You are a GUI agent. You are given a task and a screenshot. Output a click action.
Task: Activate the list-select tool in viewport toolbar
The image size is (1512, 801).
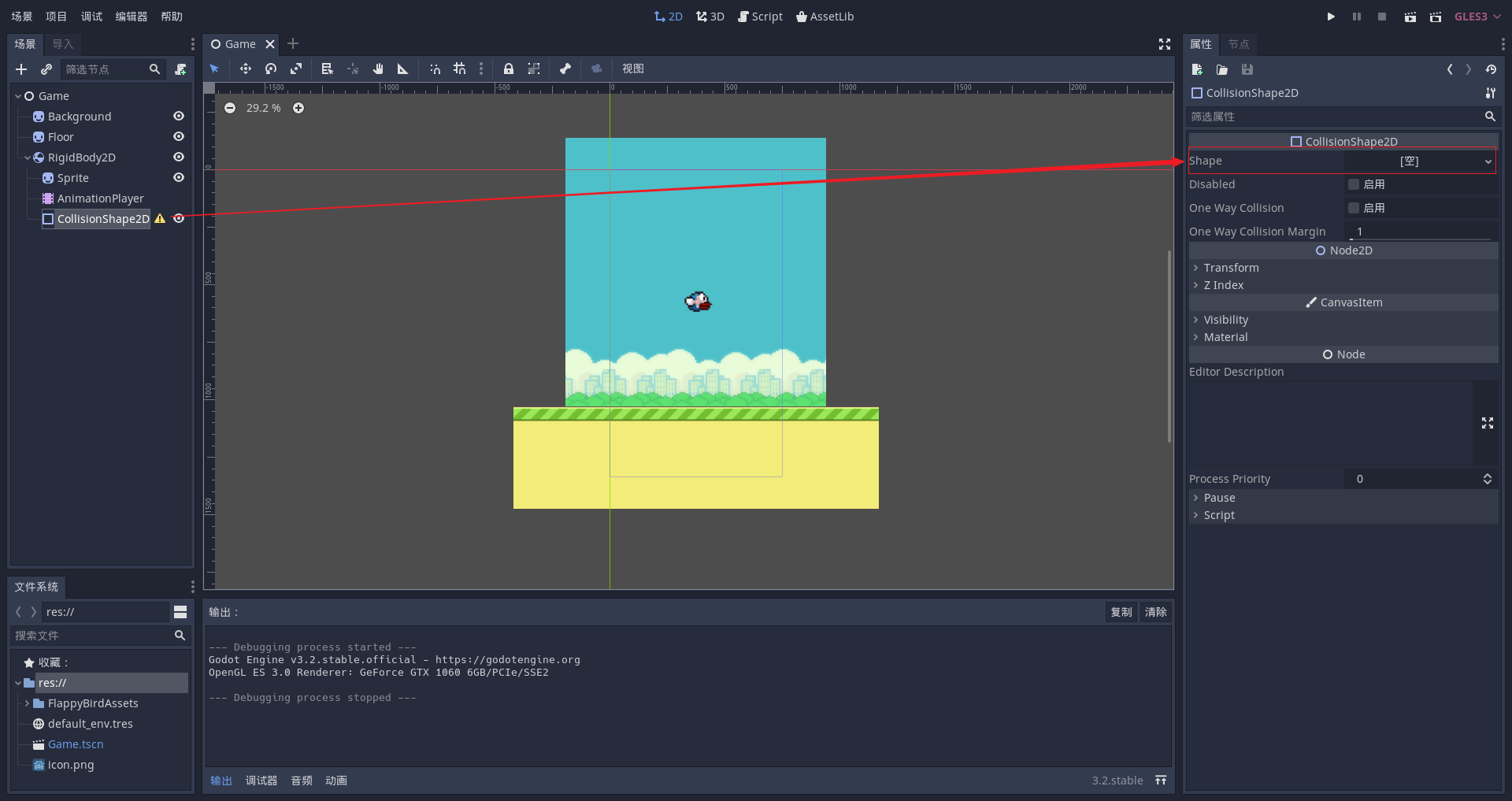328,69
